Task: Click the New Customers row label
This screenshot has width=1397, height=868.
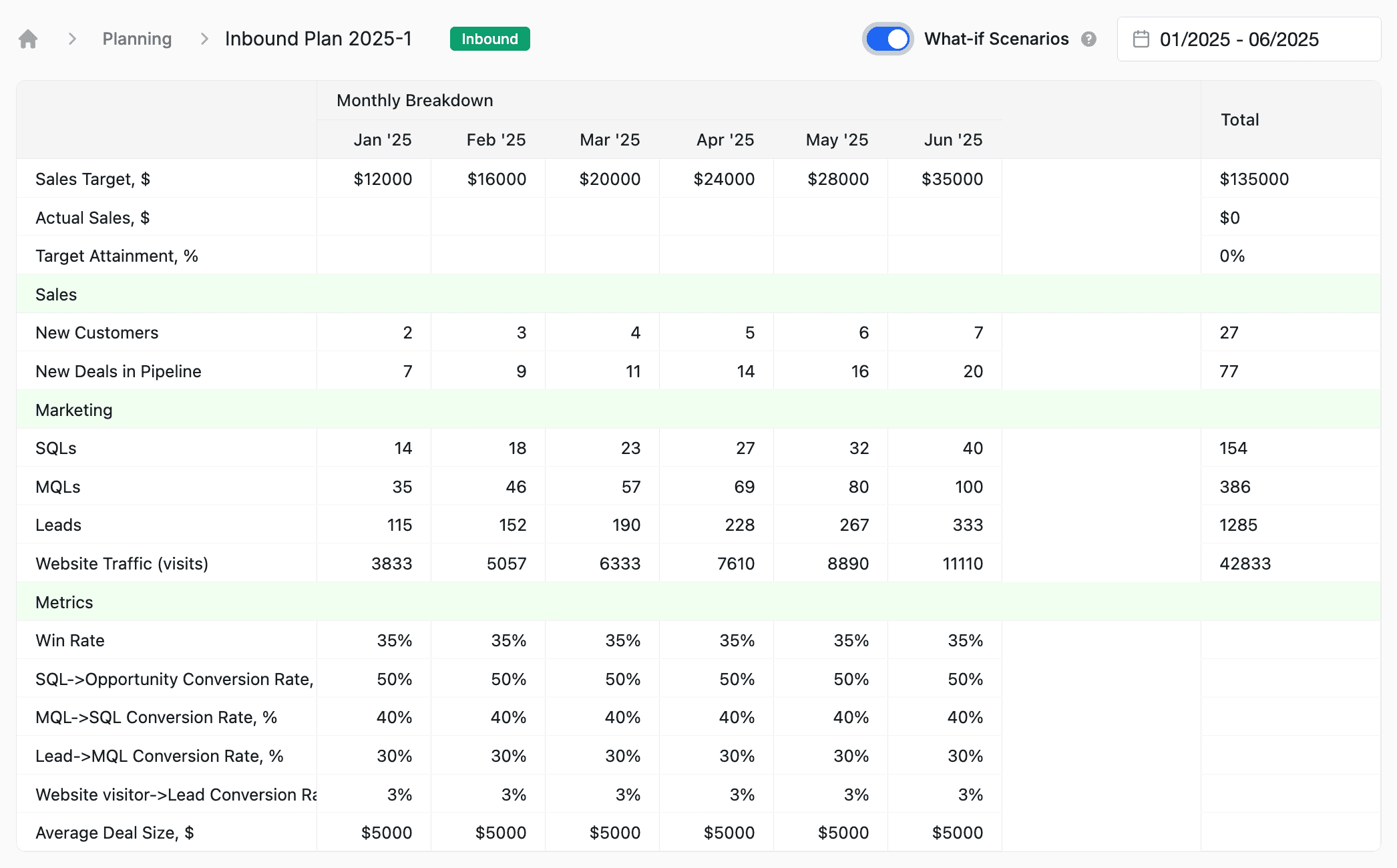Action: [x=97, y=333]
